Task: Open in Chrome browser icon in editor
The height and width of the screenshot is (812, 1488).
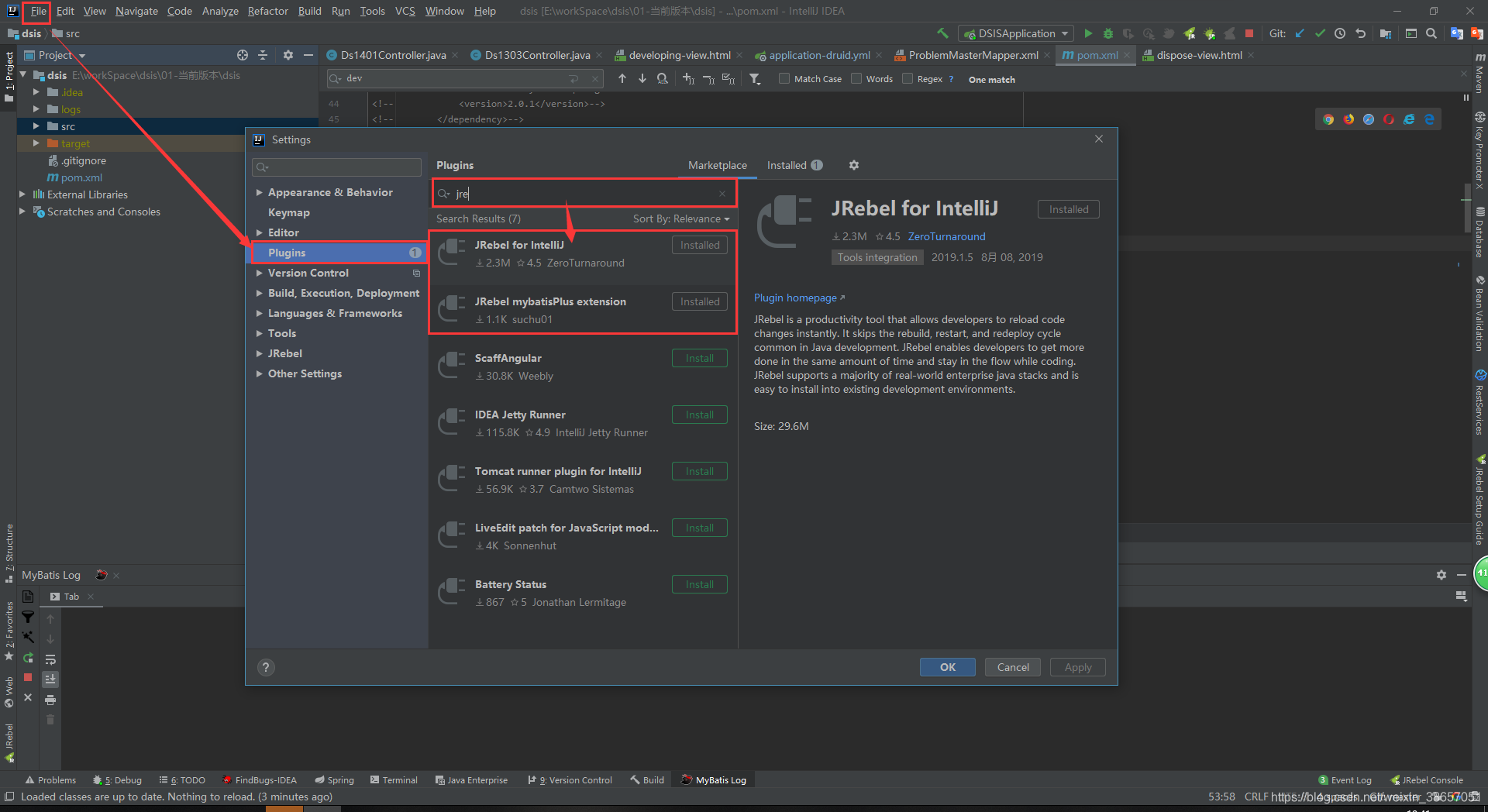Action: pyautogui.click(x=1328, y=119)
